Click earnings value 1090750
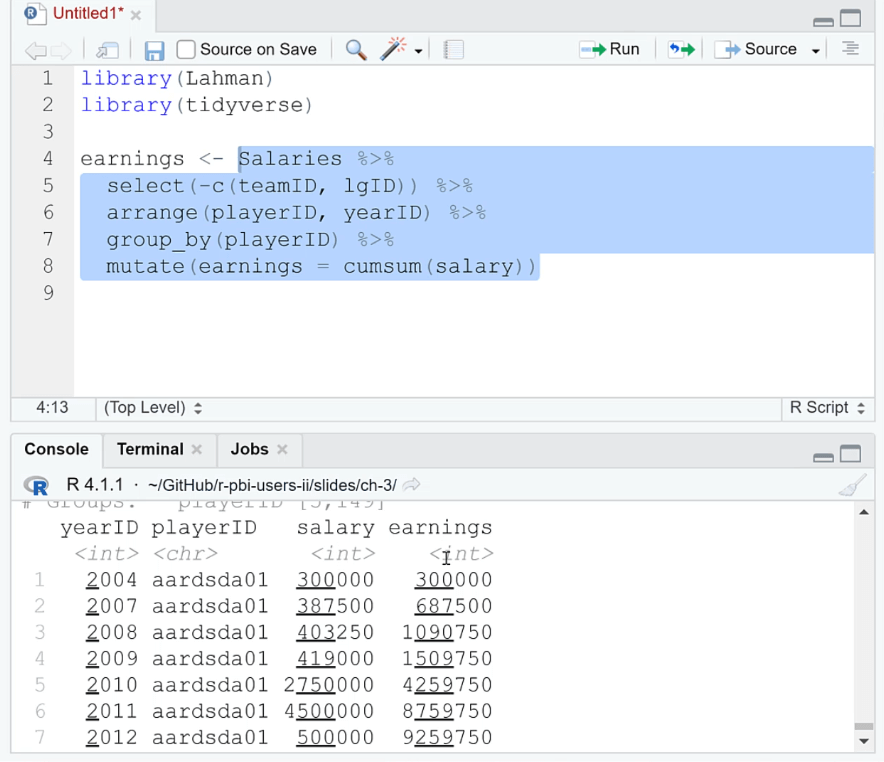This screenshot has height=762, width=884. [447, 632]
